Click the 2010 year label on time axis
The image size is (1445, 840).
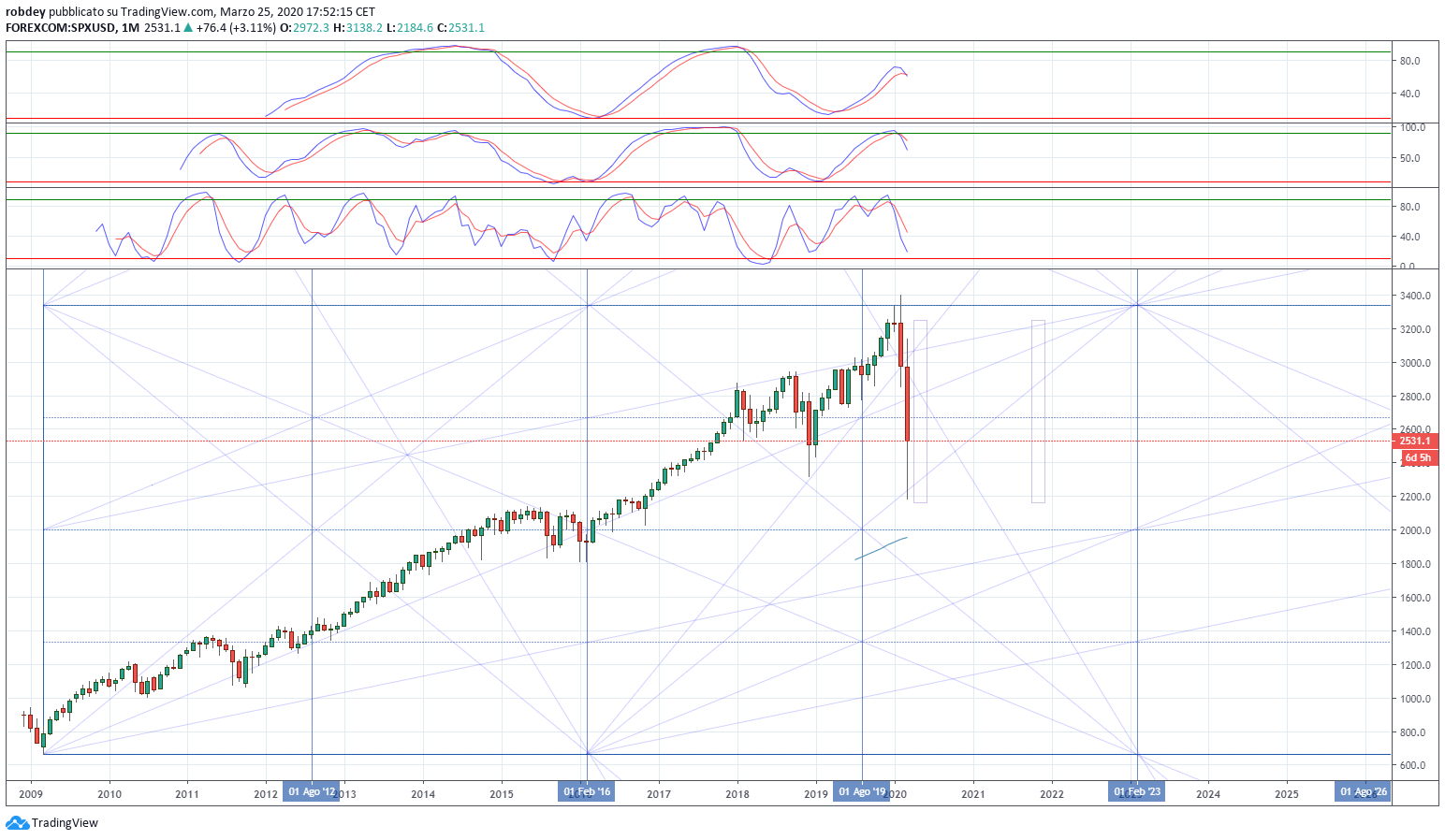(109, 794)
